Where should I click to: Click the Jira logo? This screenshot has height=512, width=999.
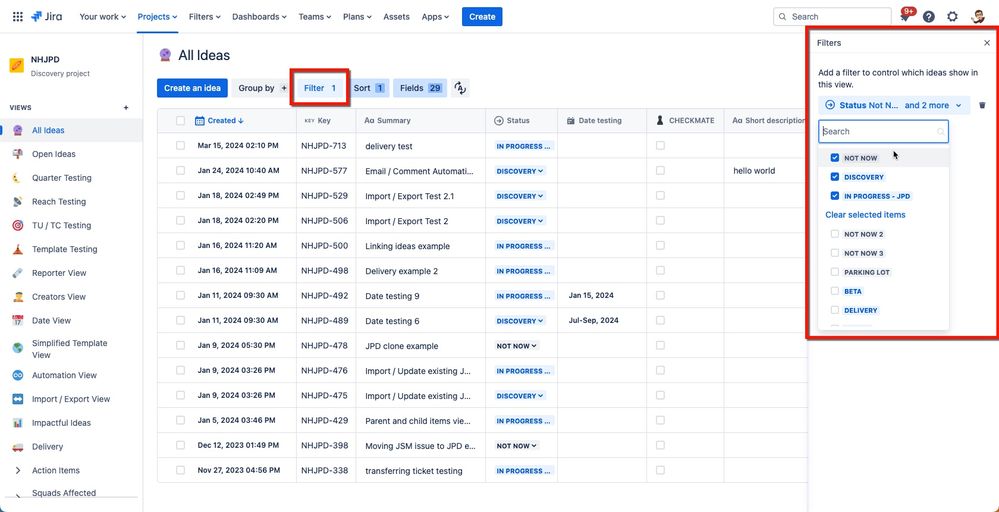47,17
